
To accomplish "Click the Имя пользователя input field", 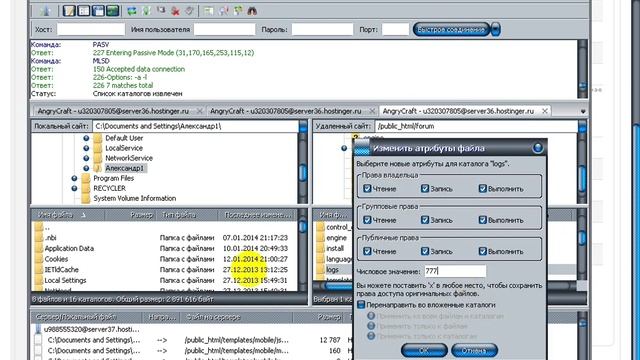I will (x=224, y=29).
